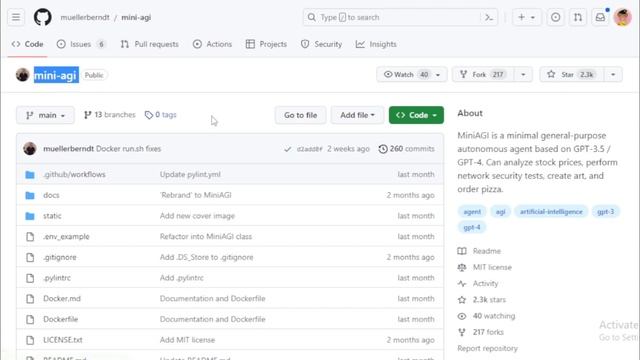This screenshot has width=640, height=360.
Task: Click the .gitignore file icon
Action: [x=30, y=258]
